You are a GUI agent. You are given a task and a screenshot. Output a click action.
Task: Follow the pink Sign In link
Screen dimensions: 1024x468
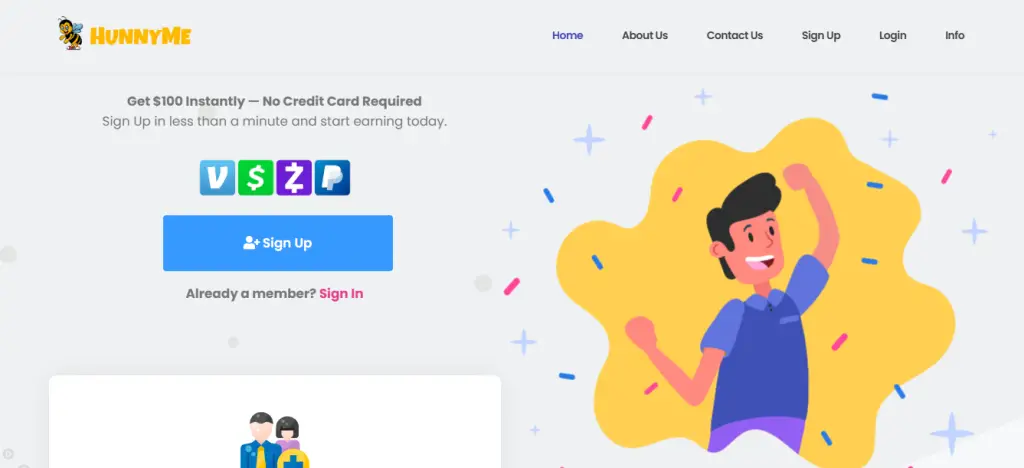[341, 294]
